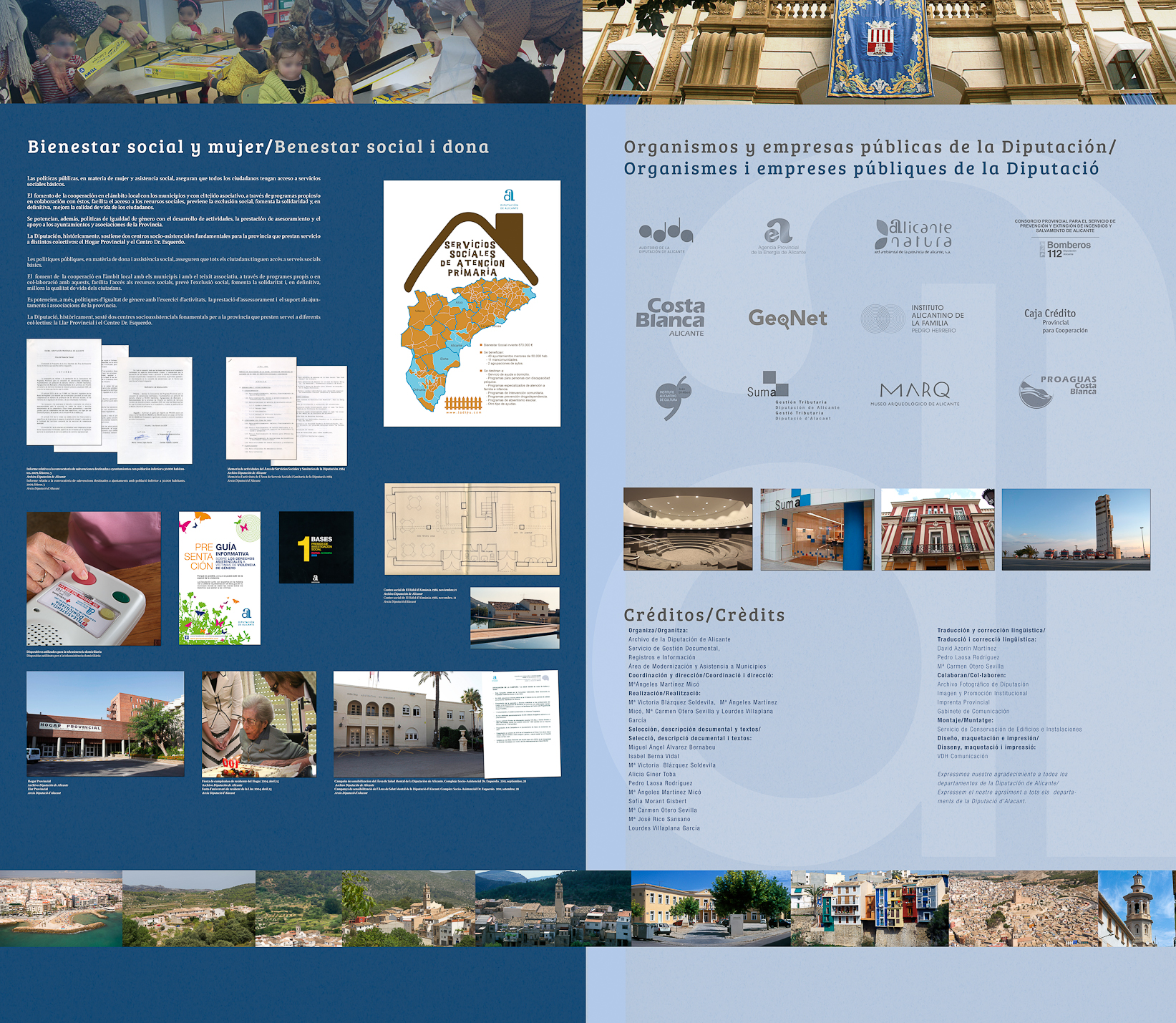Select the name 'David Azorín Martínez'
Screen dimensions: 1176x1023
tap(966, 649)
